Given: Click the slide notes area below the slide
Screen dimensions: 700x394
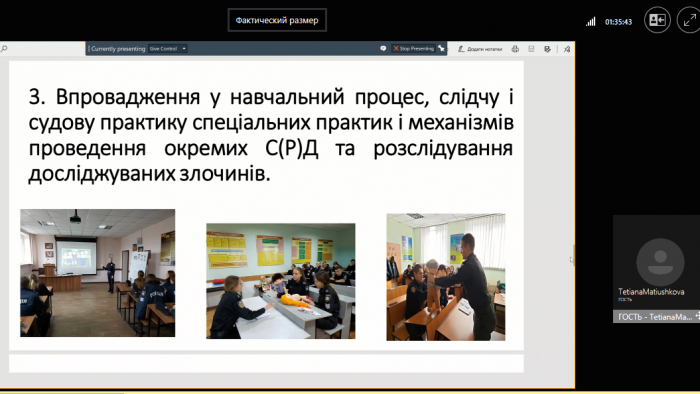Looking at the screenshot, I should (266, 363).
